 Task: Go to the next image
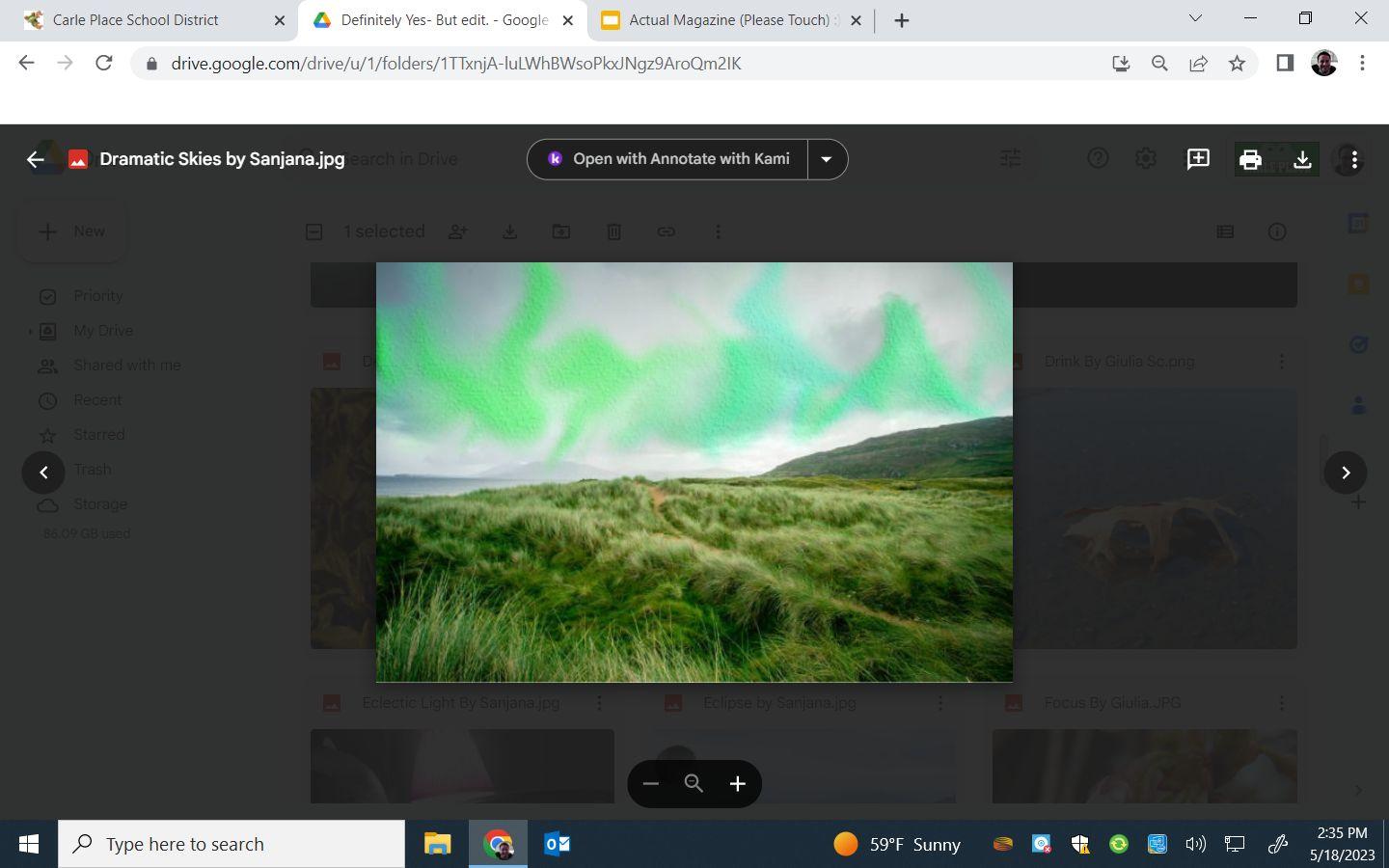tap(1346, 473)
